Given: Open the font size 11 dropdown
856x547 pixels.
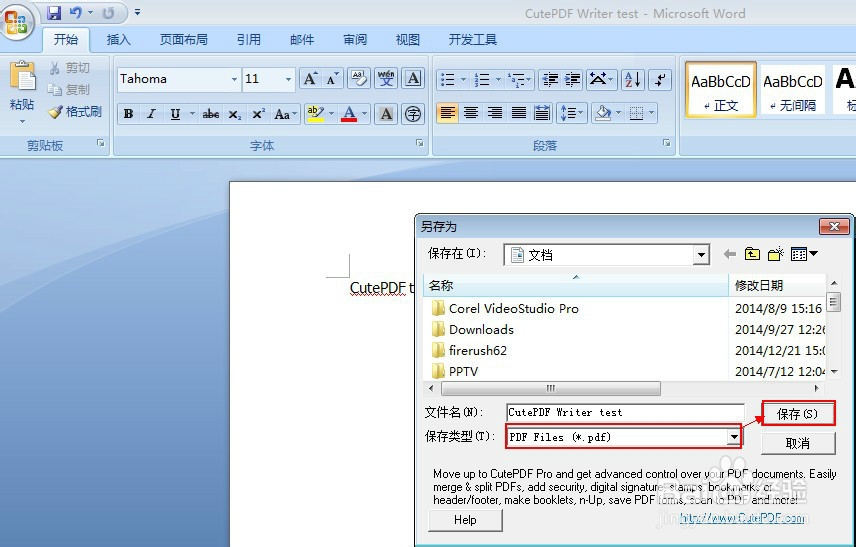Looking at the screenshot, I should click(288, 79).
